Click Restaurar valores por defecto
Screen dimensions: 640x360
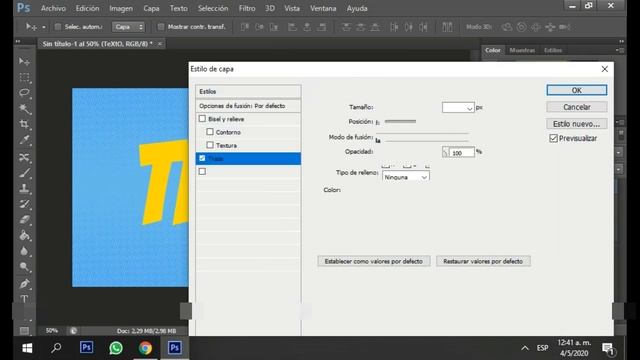pos(483,261)
